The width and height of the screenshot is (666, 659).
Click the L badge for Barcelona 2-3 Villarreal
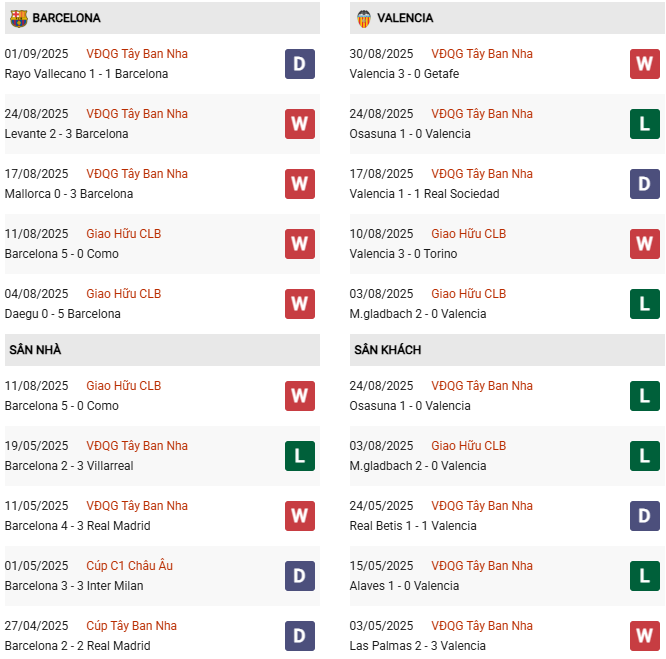[300, 456]
